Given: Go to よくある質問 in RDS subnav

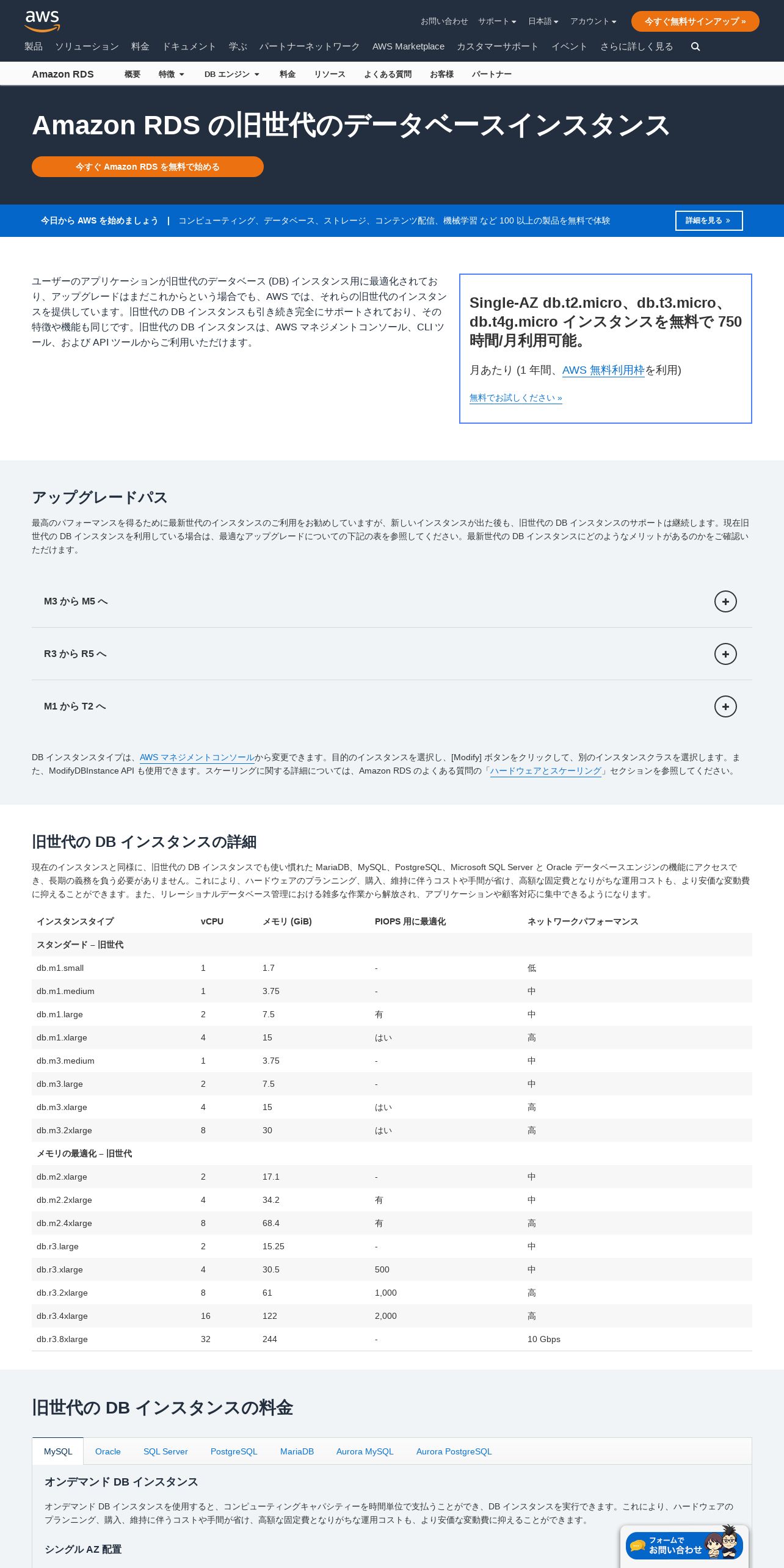Looking at the screenshot, I should pyautogui.click(x=388, y=74).
